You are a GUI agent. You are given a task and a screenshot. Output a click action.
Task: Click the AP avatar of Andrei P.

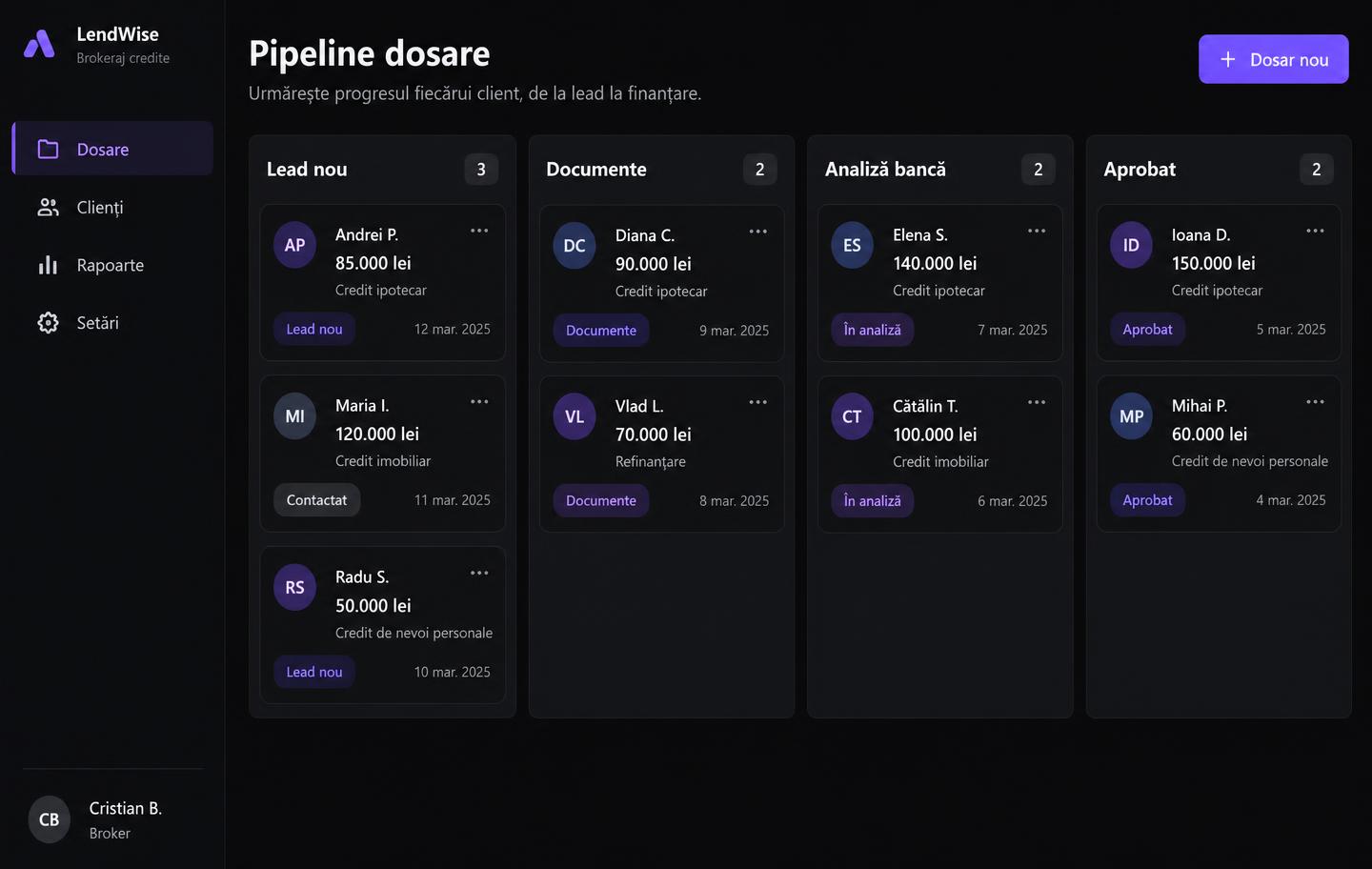click(295, 246)
